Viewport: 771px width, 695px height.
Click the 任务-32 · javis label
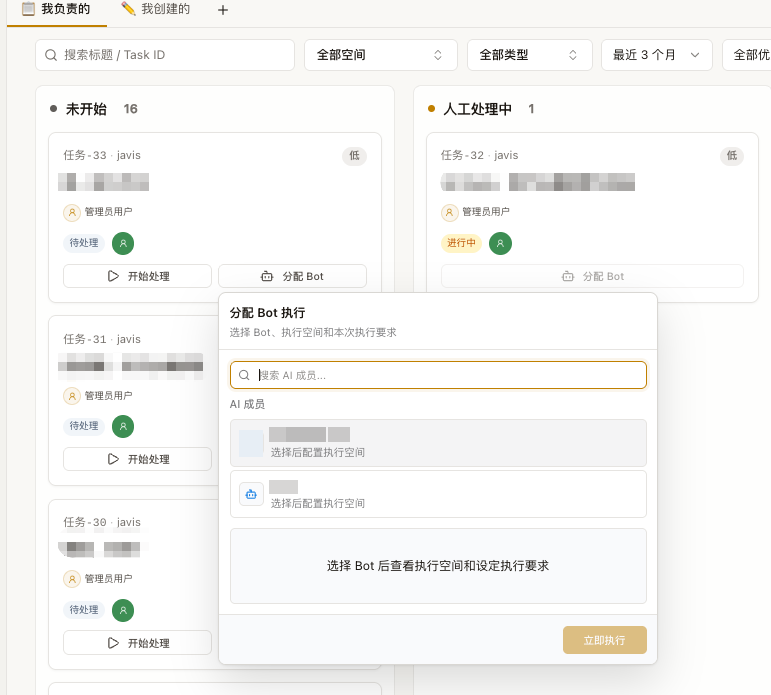[479, 155]
